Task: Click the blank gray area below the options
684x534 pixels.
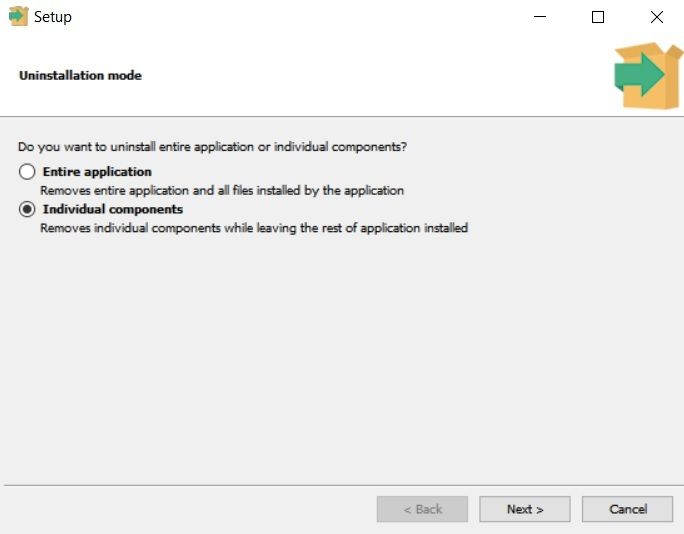Action: pos(340,360)
